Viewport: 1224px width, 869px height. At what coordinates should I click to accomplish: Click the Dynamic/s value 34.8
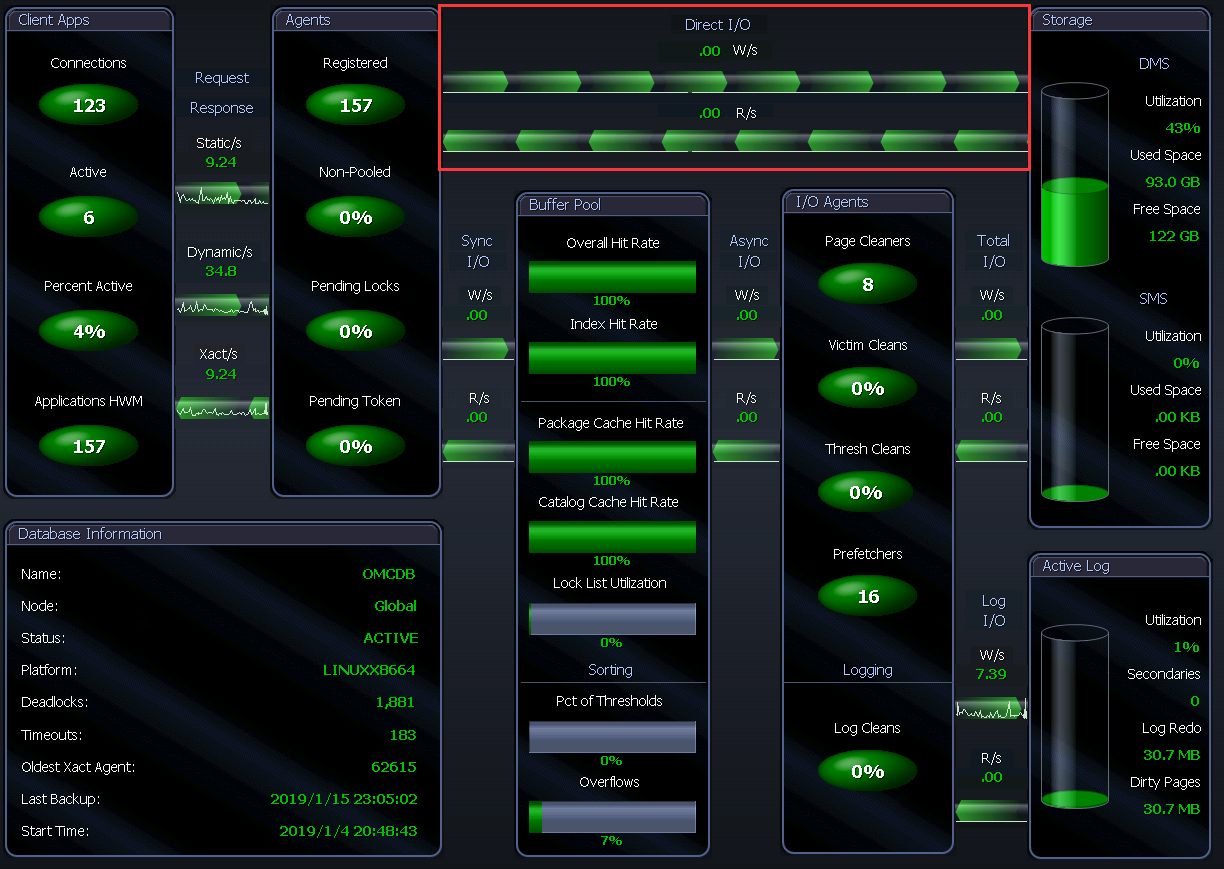tap(220, 271)
